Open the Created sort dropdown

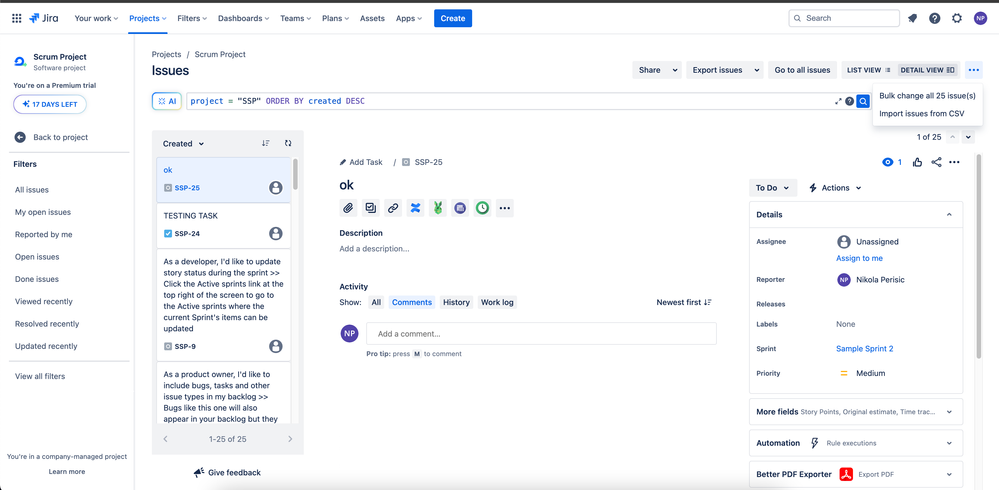click(183, 143)
